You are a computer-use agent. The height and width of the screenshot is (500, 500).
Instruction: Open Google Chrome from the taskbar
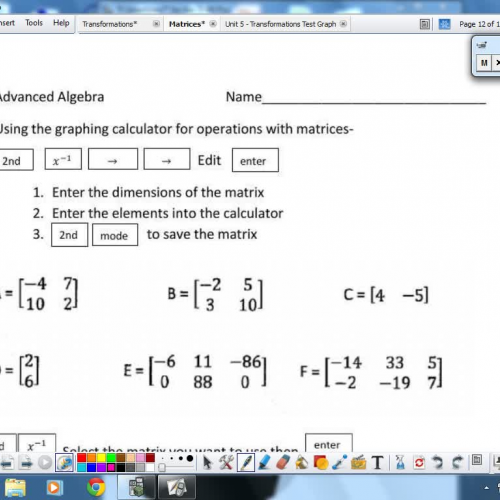pos(96,488)
